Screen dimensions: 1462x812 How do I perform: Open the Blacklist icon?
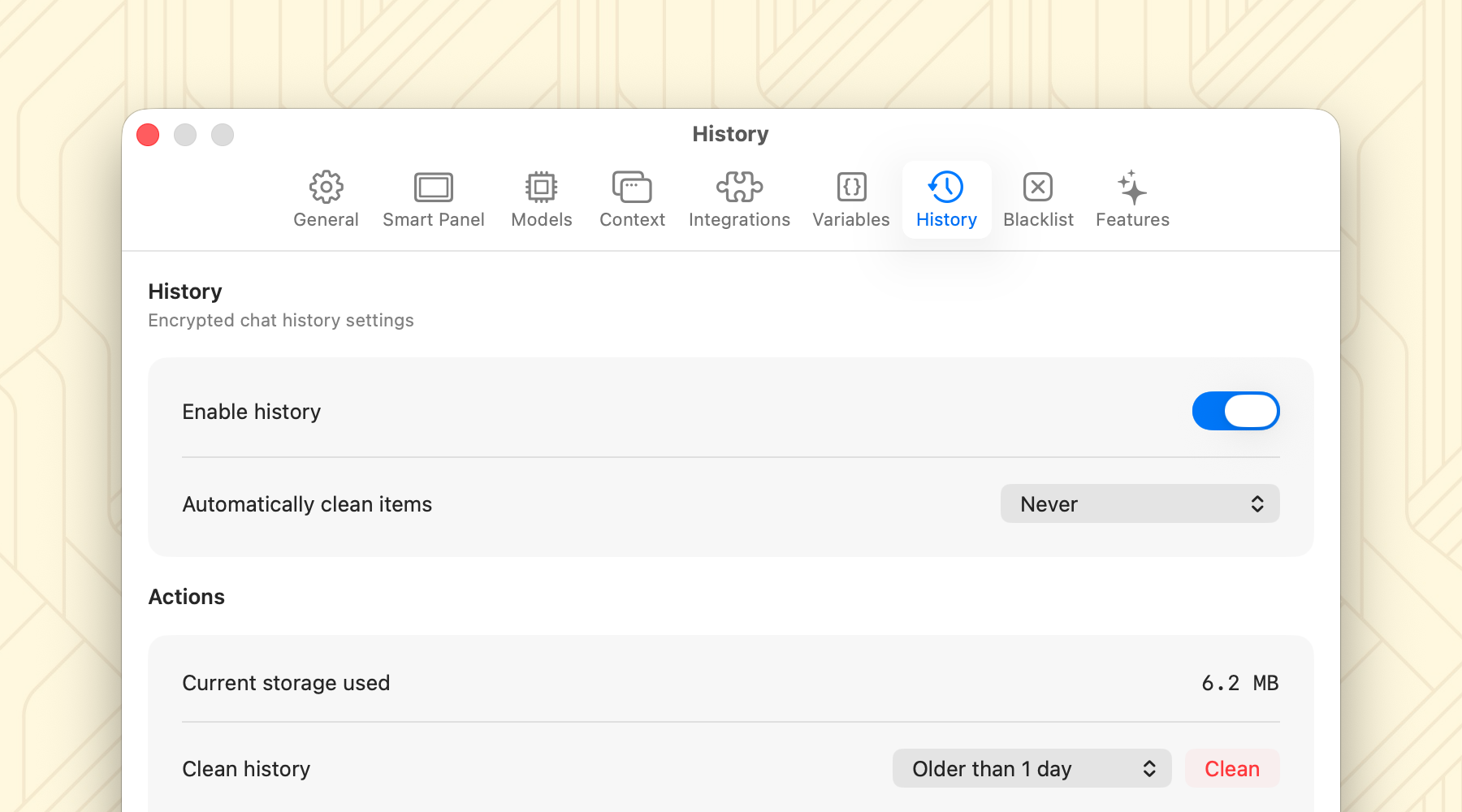tap(1038, 186)
